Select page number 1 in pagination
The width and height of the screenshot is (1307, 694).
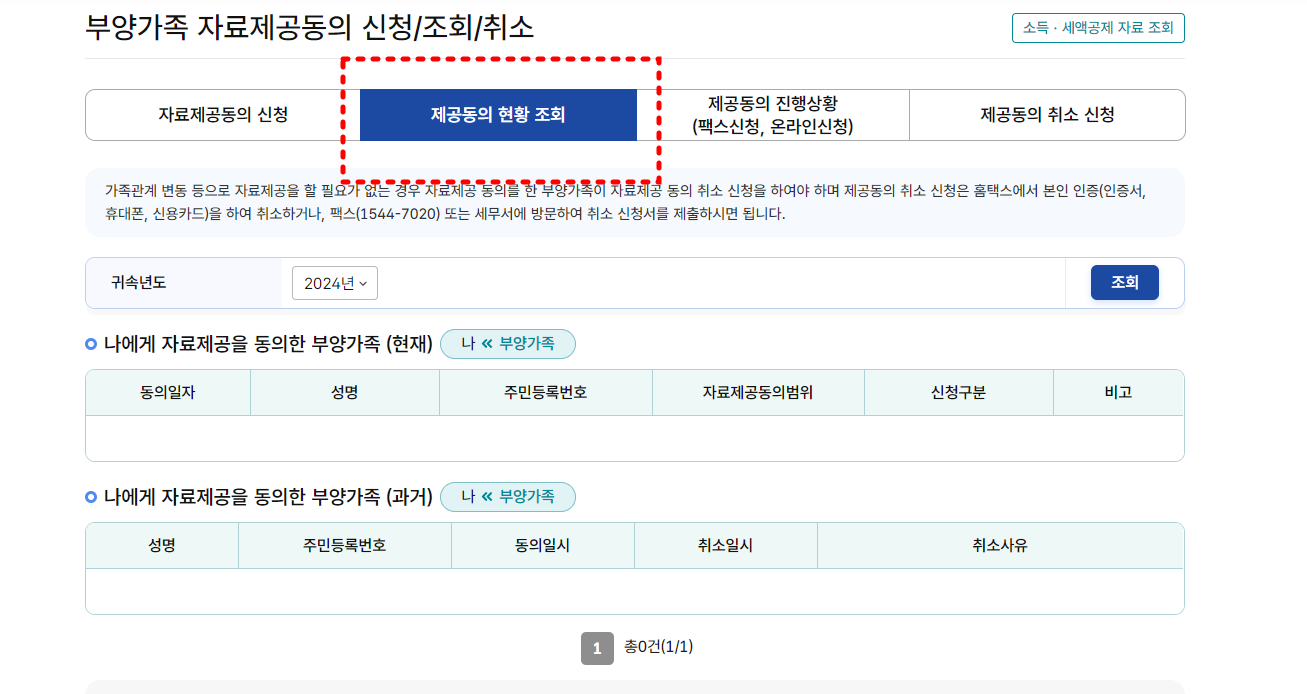(597, 649)
